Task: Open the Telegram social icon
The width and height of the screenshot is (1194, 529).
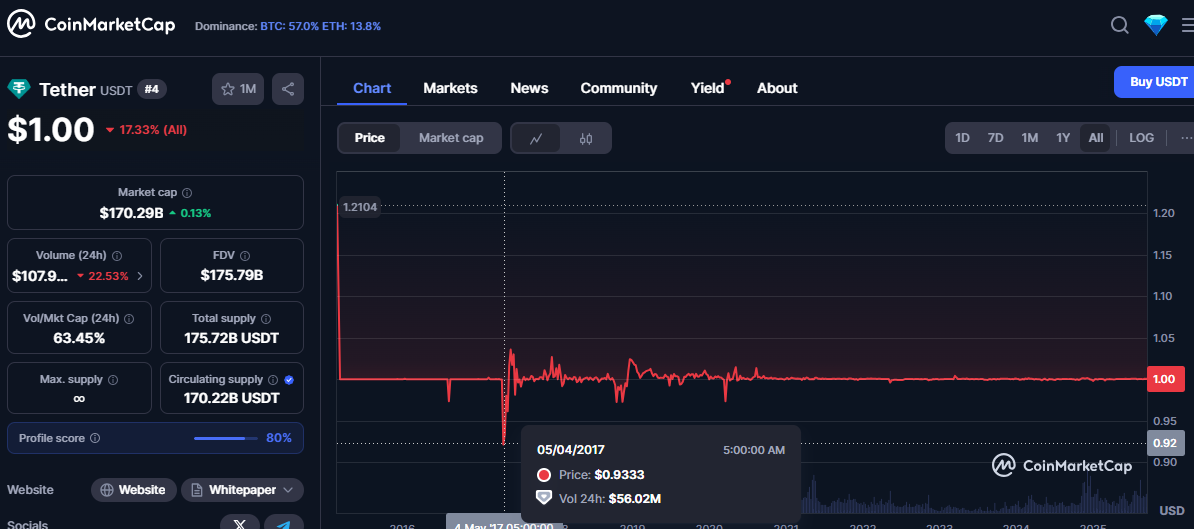Action: pos(283,522)
